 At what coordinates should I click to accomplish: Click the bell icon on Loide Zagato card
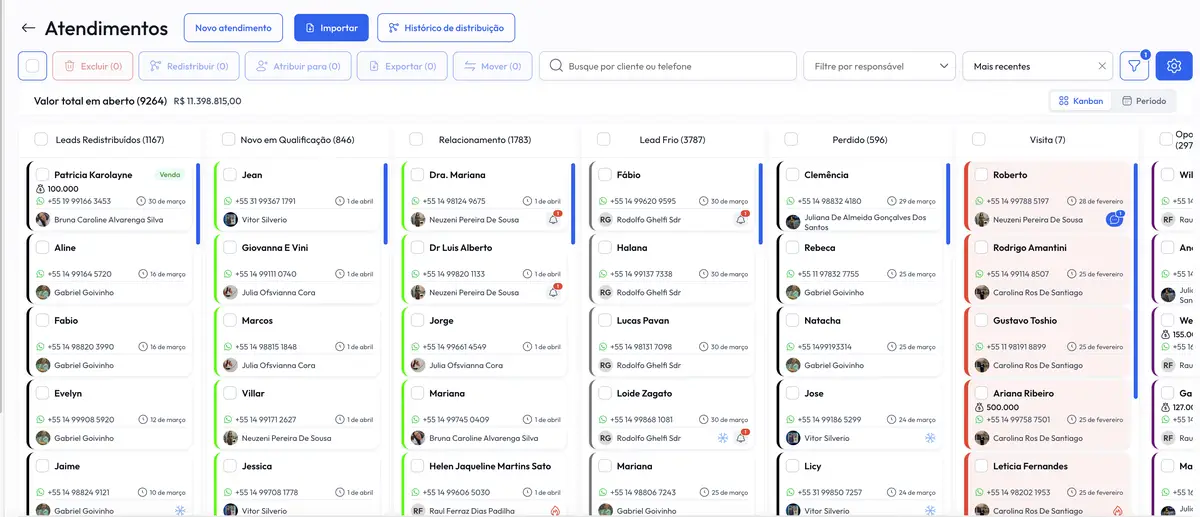click(x=741, y=438)
